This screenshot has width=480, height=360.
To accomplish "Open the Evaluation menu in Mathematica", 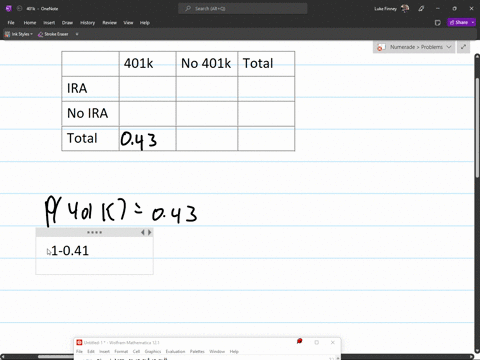I will point(175,351).
